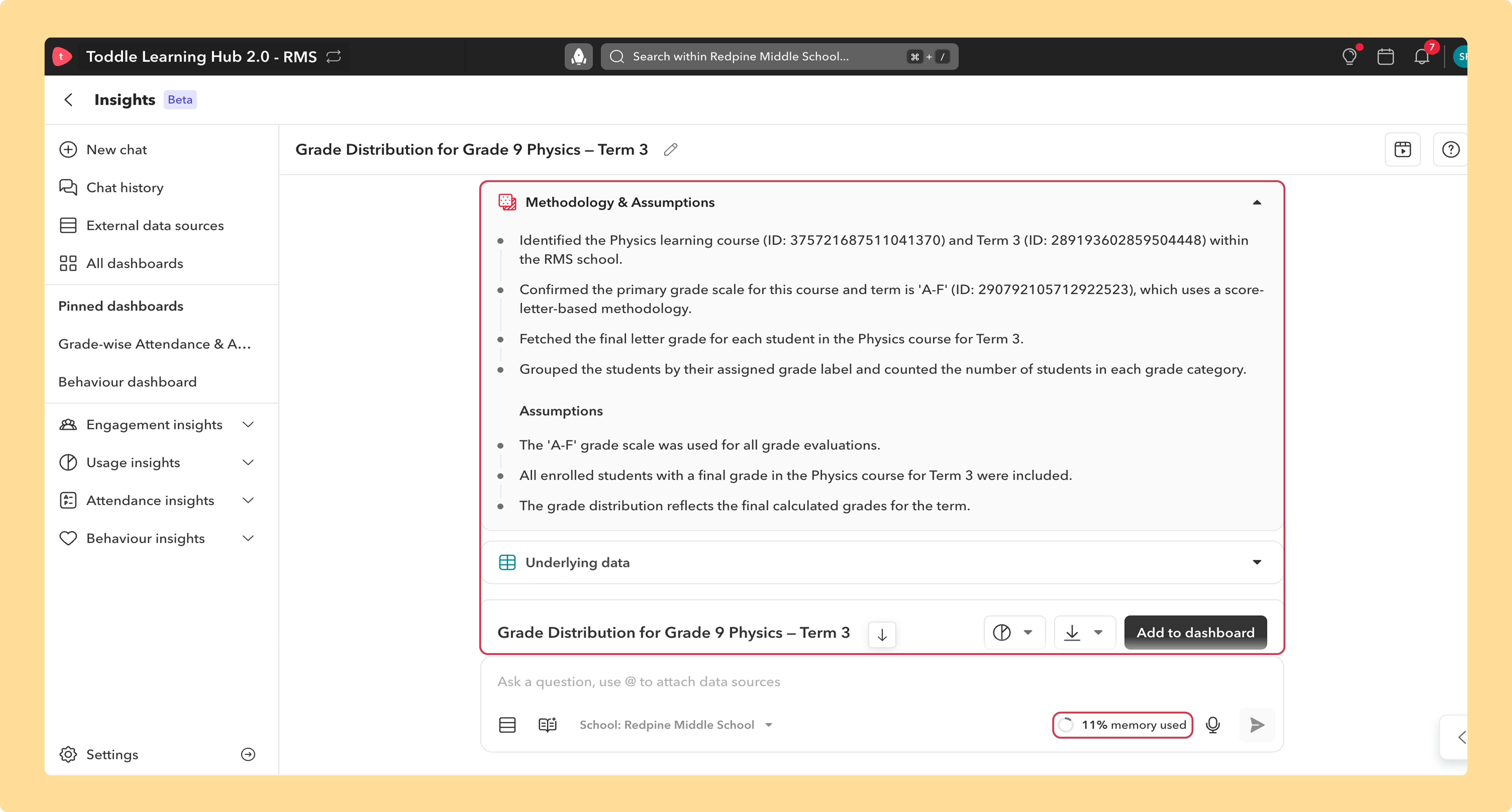The width and height of the screenshot is (1512, 812).
Task: Collapse the Methodology & Assumptions section
Action: 1257,202
